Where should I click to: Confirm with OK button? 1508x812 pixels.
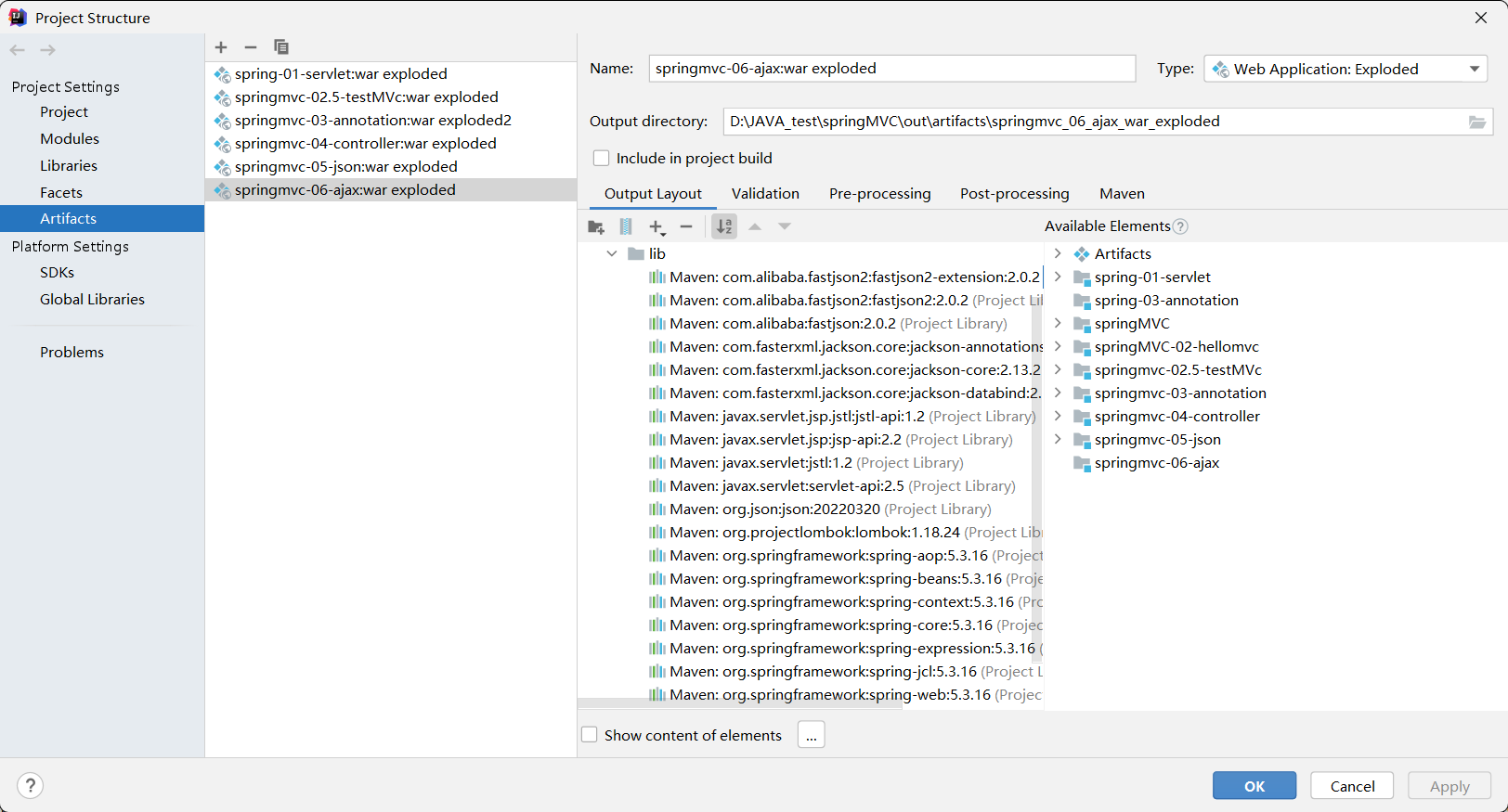point(1254,786)
